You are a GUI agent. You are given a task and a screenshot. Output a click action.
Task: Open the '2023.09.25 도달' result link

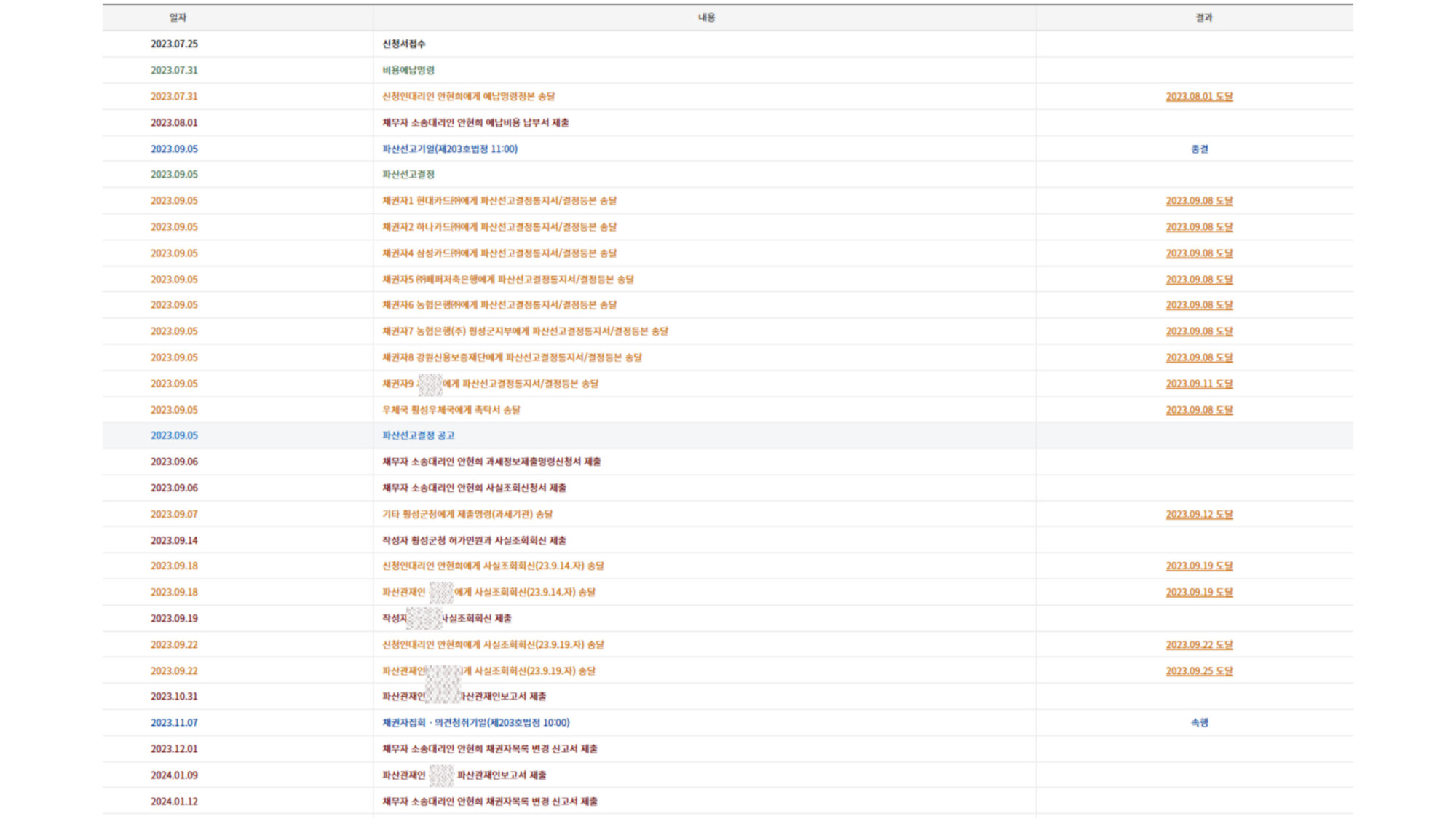coord(1199,670)
